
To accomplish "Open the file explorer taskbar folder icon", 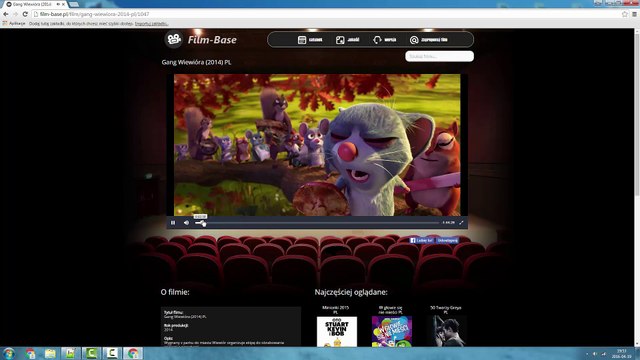I will (x=50, y=353).
